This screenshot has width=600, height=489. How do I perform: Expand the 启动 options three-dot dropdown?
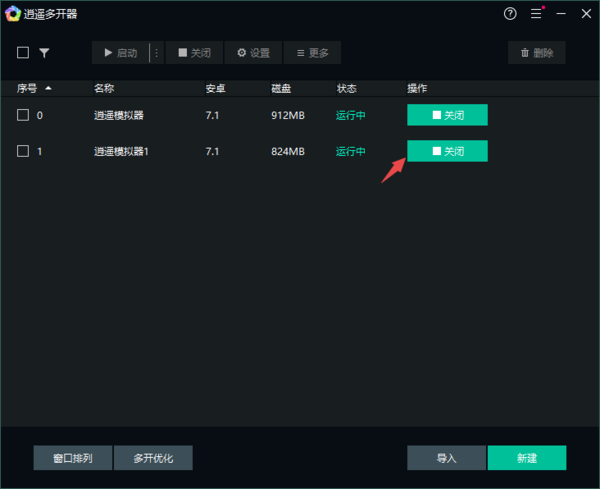click(x=156, y=53)
